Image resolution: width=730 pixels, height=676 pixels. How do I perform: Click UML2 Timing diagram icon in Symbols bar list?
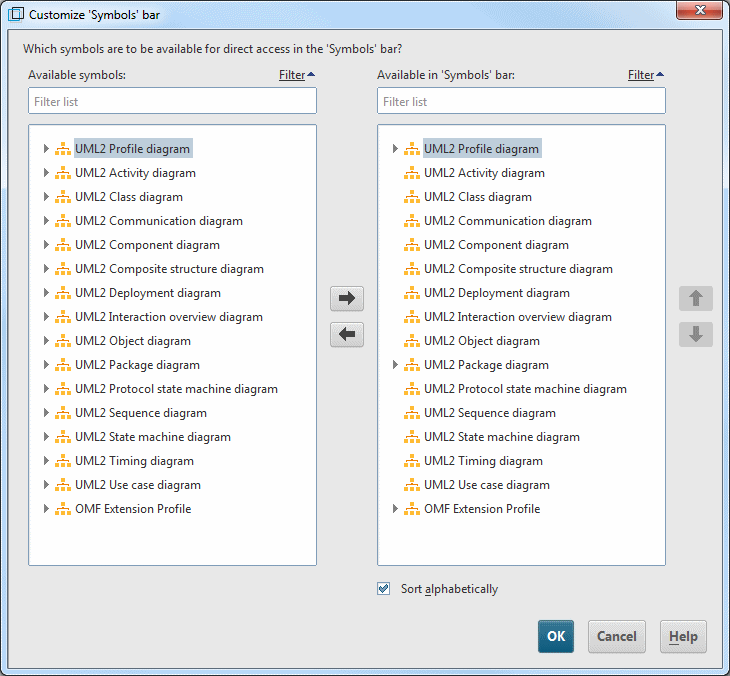pyautogui.click(x=412, y=461)
